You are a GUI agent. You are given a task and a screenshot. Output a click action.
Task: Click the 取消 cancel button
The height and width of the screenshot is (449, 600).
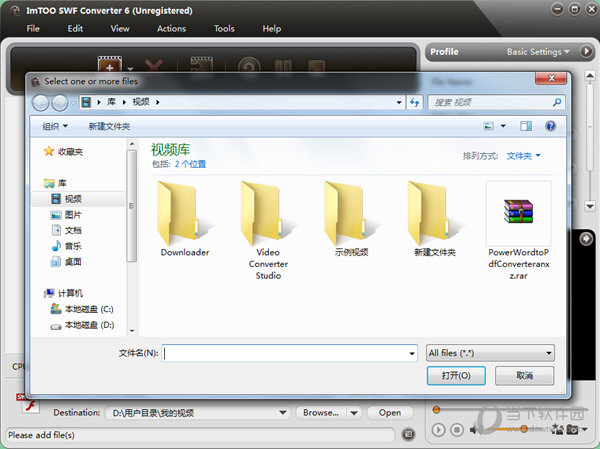pos(524,376)
